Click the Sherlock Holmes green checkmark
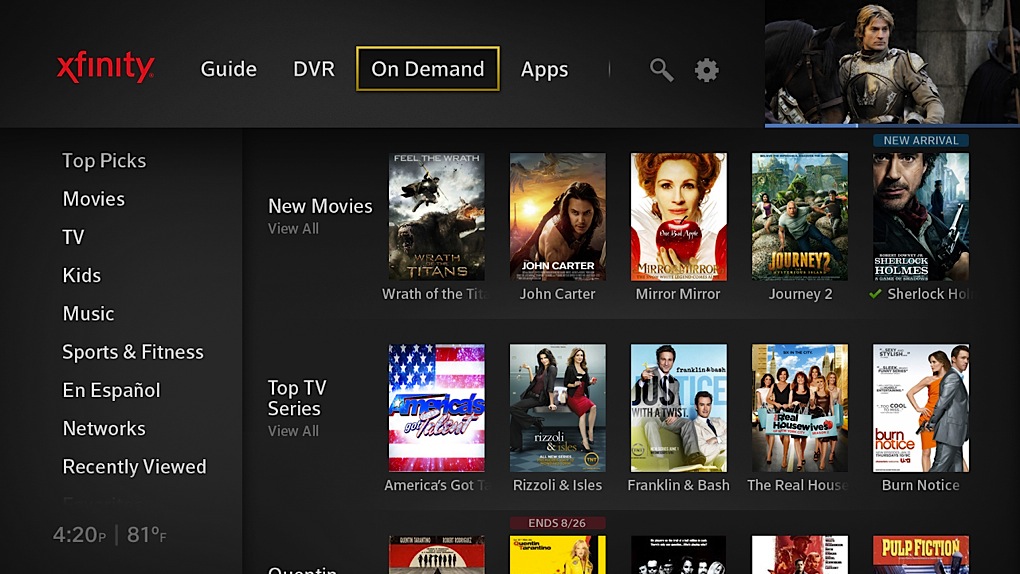Screen dimensions: 1020x574 [876, 294]
